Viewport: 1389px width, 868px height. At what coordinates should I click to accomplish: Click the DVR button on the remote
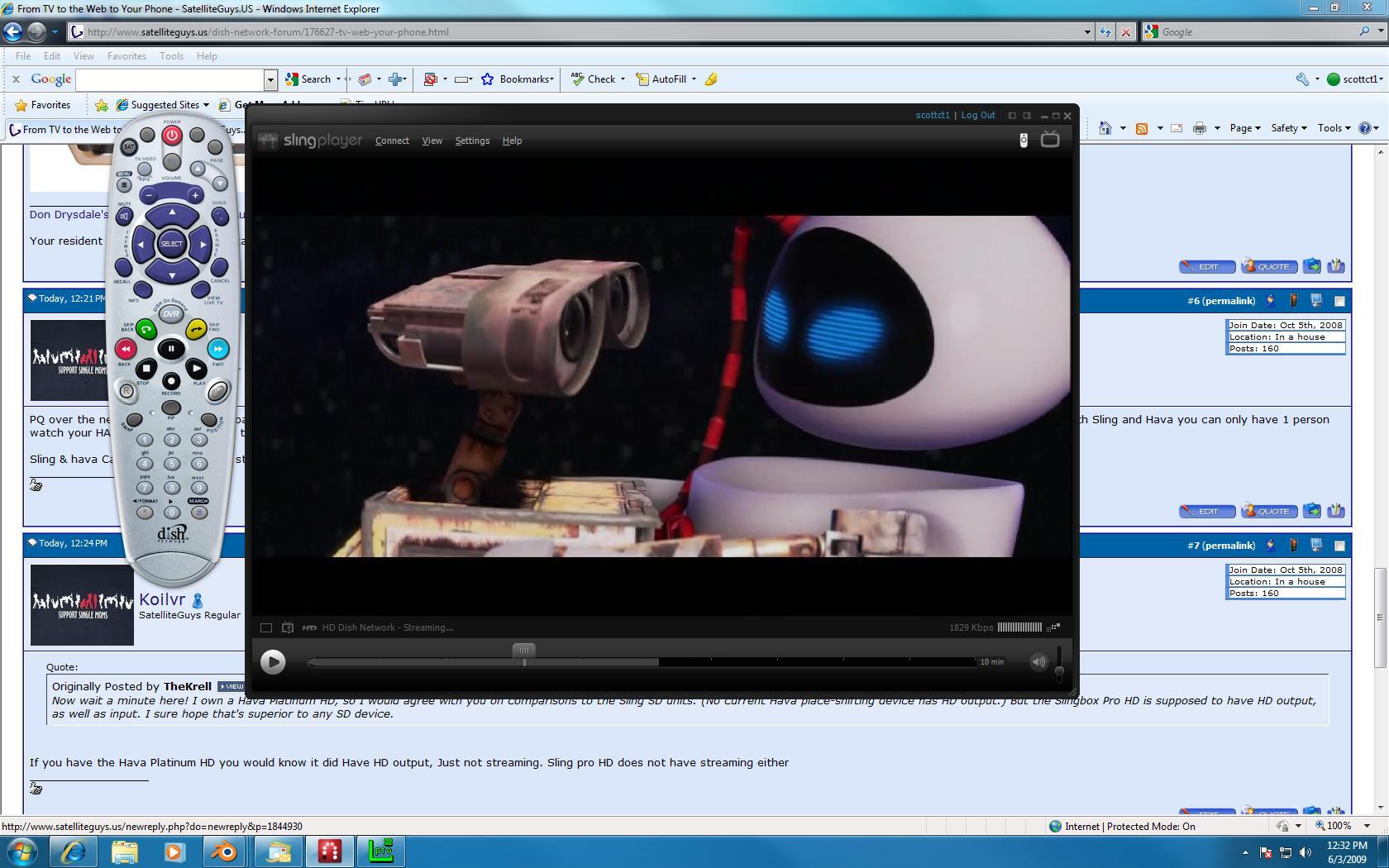170,314
